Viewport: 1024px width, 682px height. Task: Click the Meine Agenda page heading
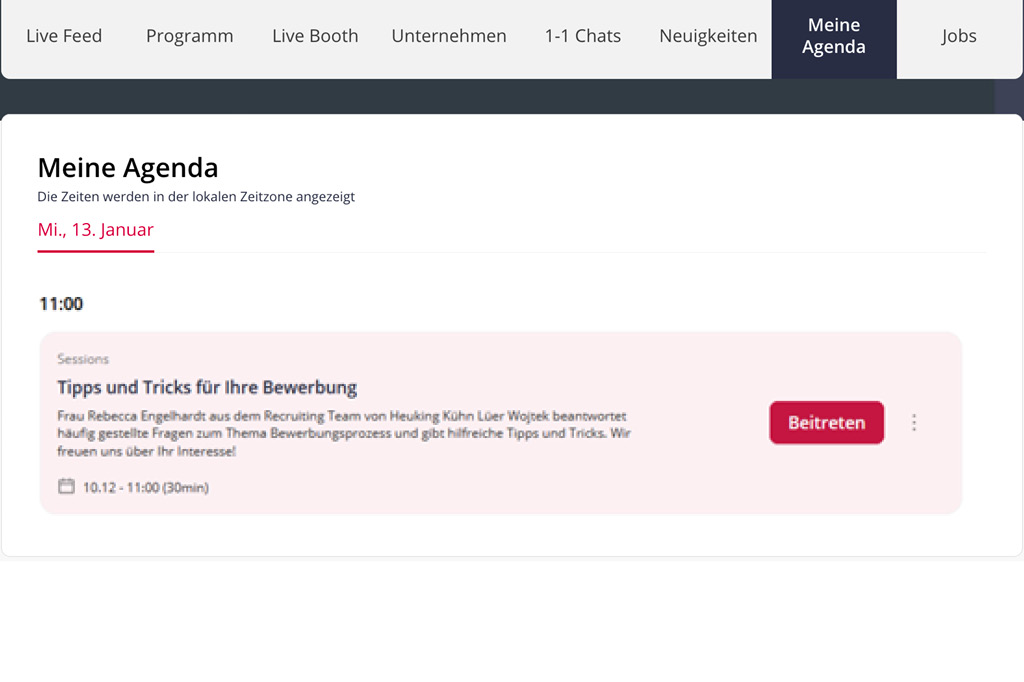click(x=128, y=168)
